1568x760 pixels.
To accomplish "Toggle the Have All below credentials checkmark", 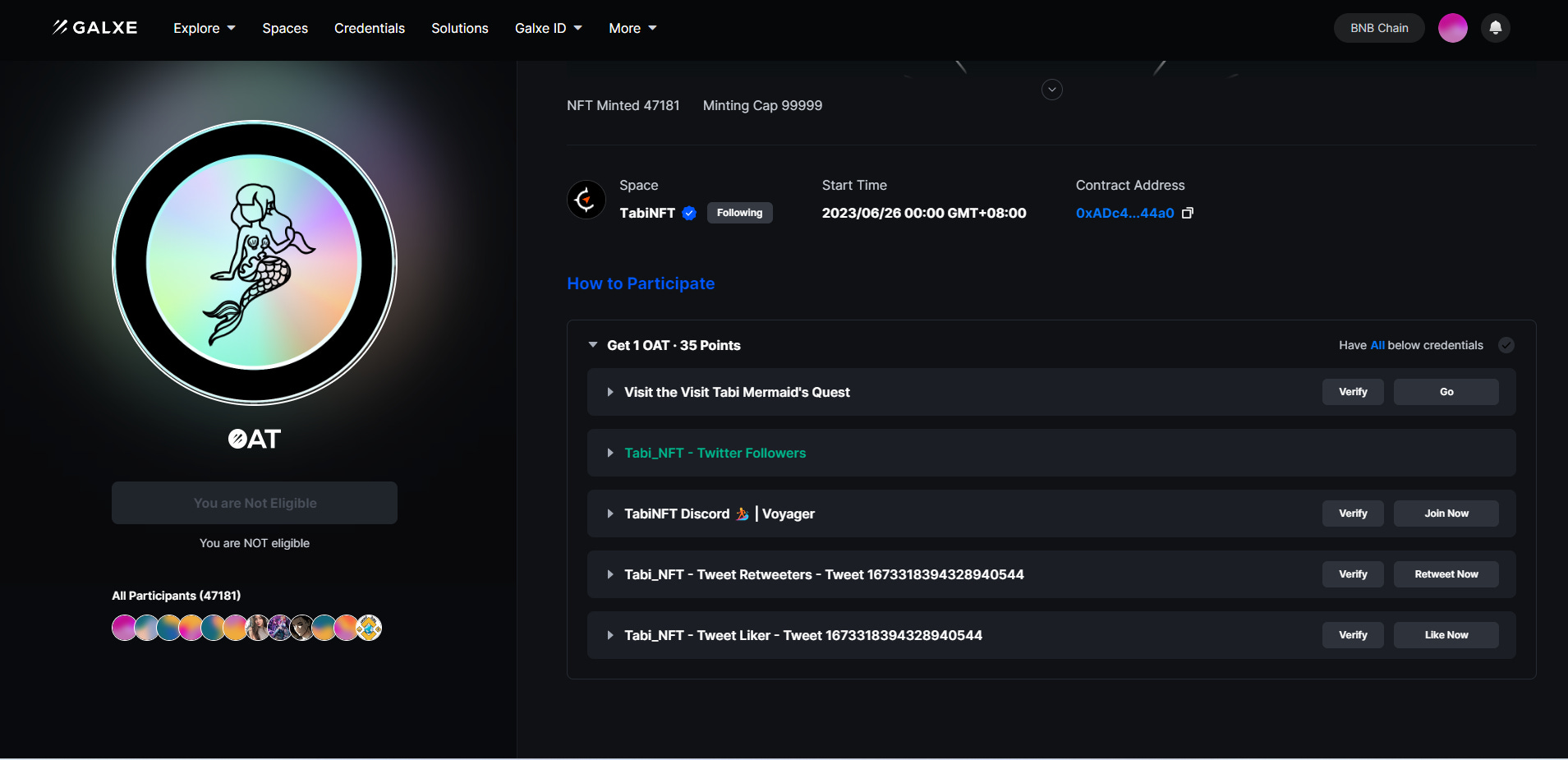I will pyautogui.click(x=1506, y=345).
